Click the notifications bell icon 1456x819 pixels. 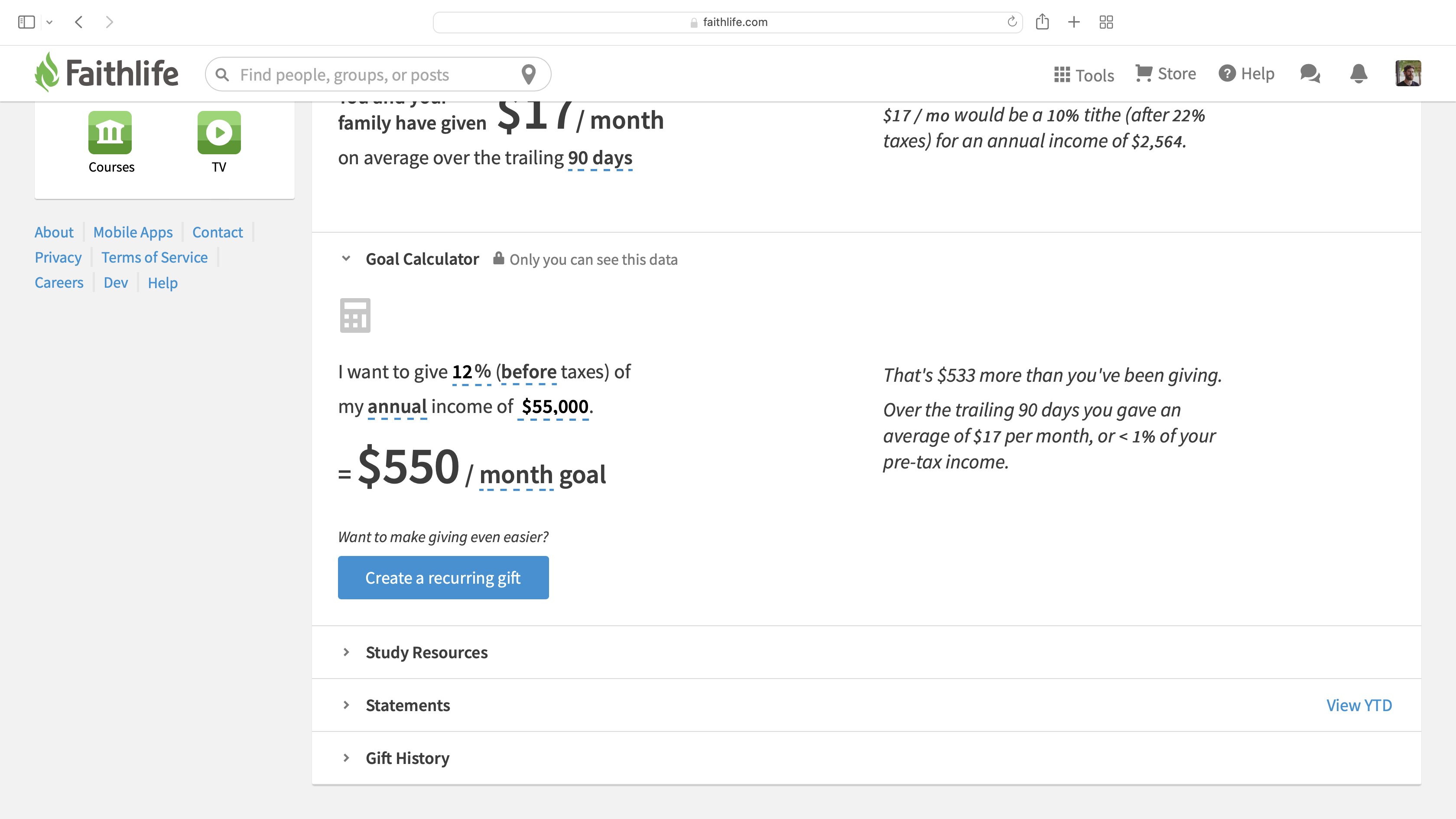pyautogui.click(x=1358, y=74)
